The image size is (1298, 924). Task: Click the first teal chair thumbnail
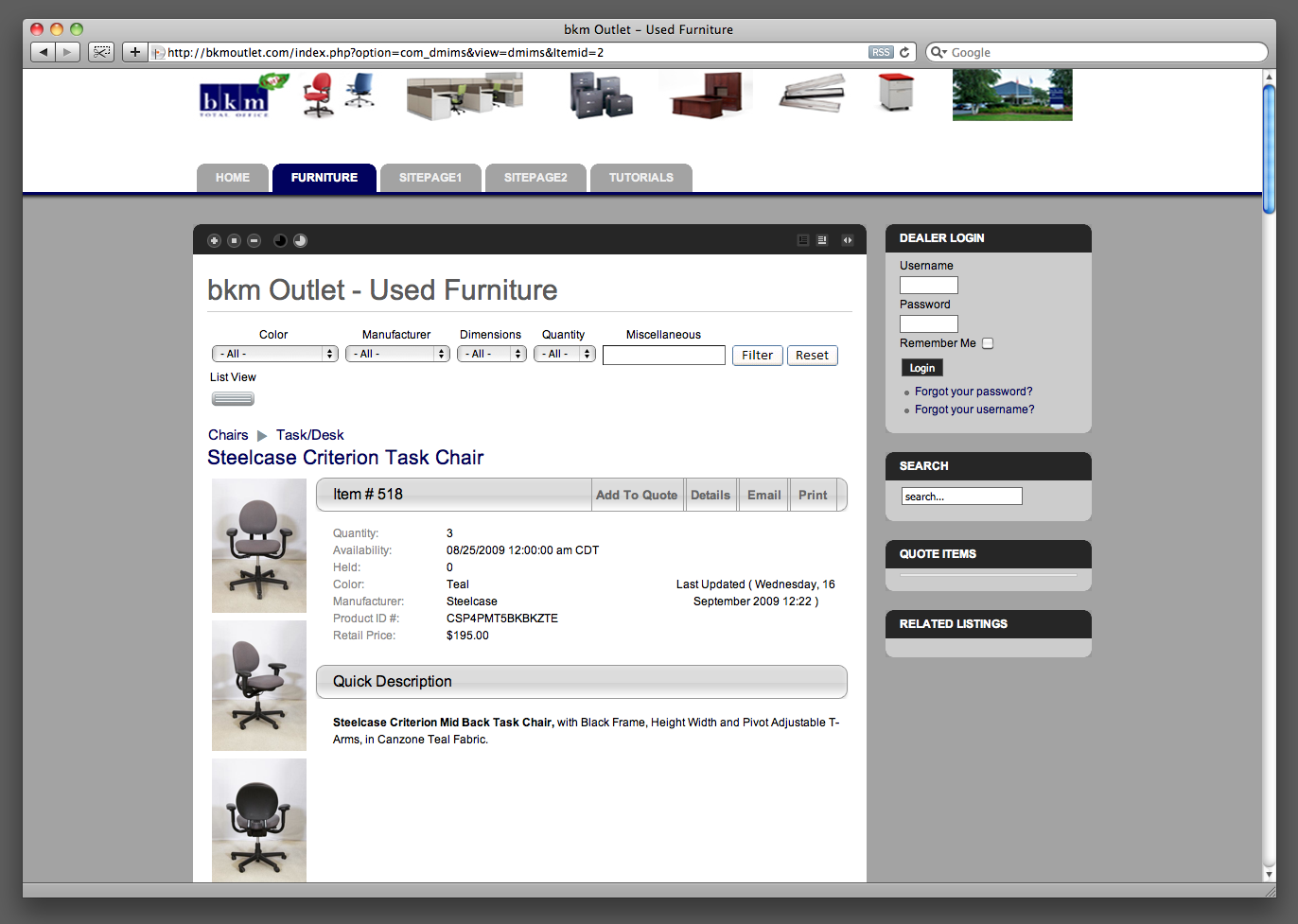coord(259,546)
